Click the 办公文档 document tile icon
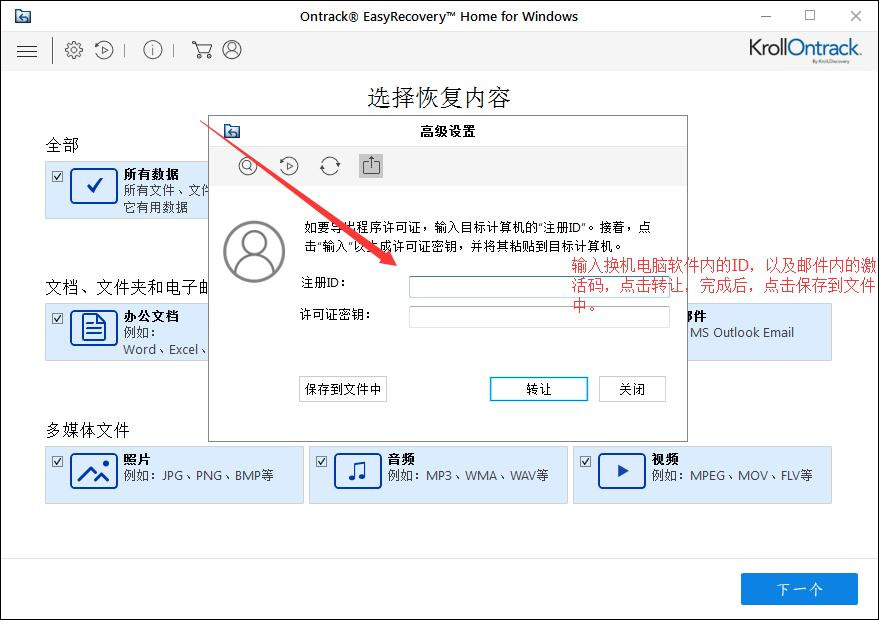The image size is (879, 620). point(94,327)
